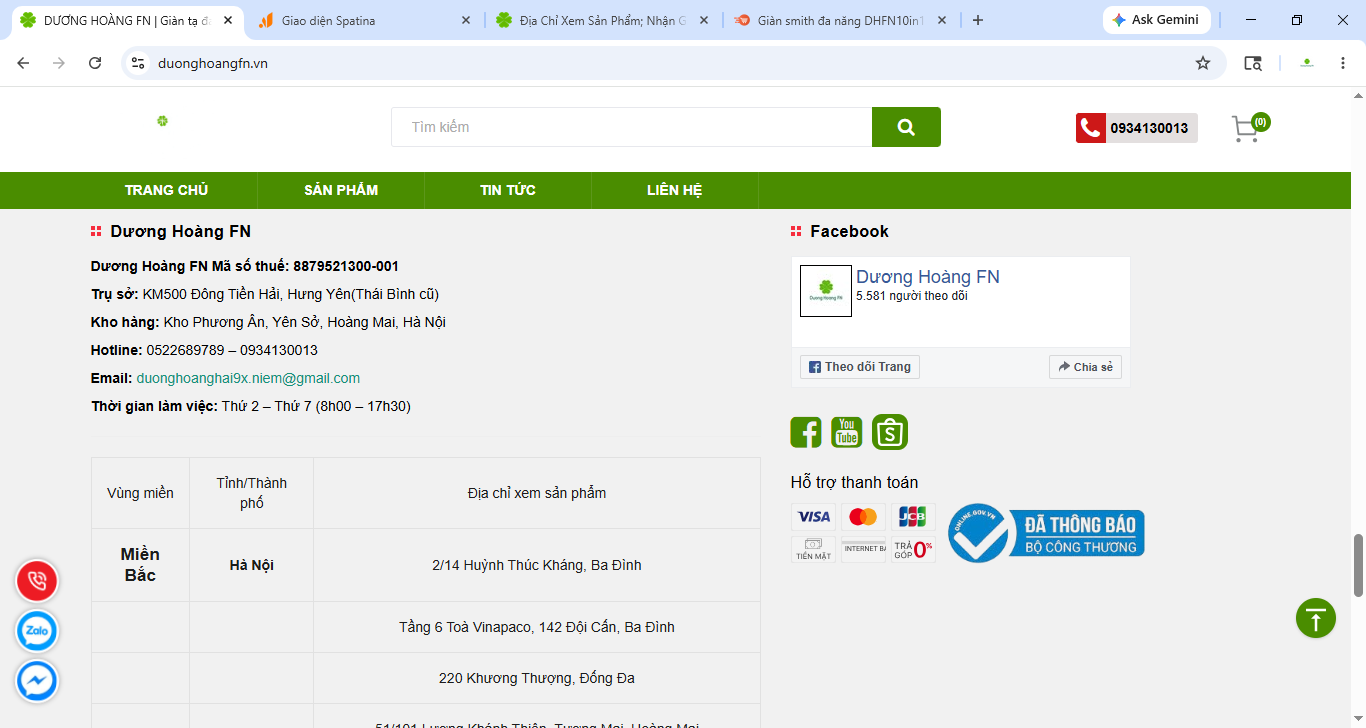Image resolution: width=1366 pixels, height=728 pixels.
Task: Click the Địa chỉ xem sản phẩm column header
Action: 537,493
